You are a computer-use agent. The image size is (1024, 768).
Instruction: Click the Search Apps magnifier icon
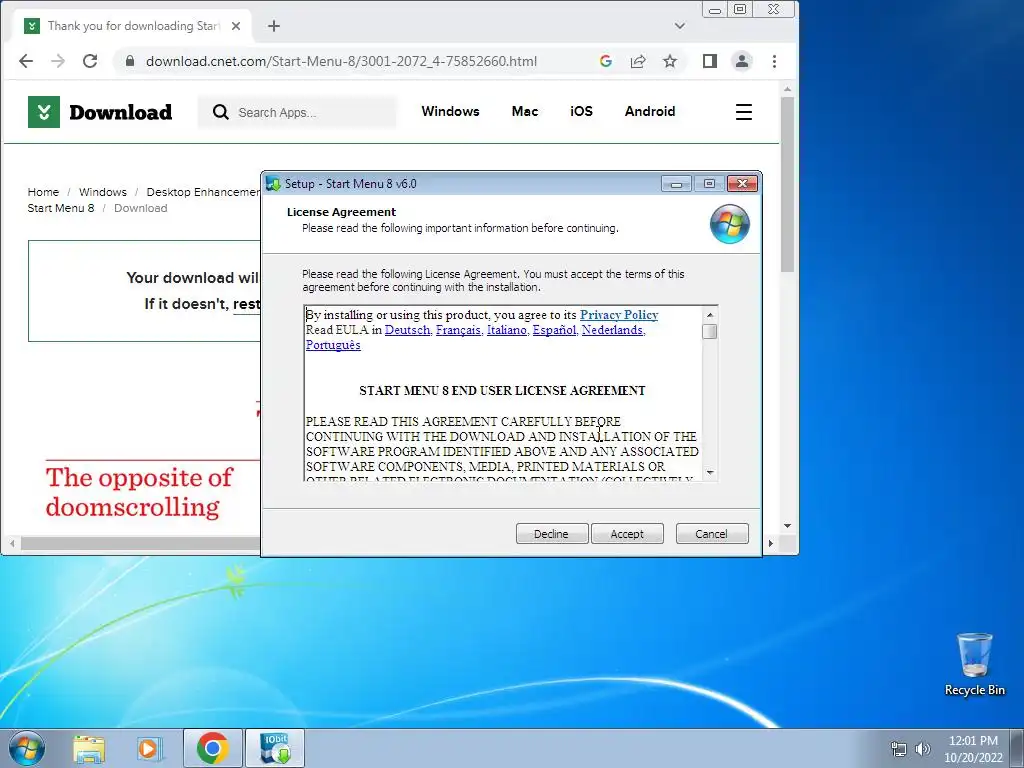[x=221, y=112]
